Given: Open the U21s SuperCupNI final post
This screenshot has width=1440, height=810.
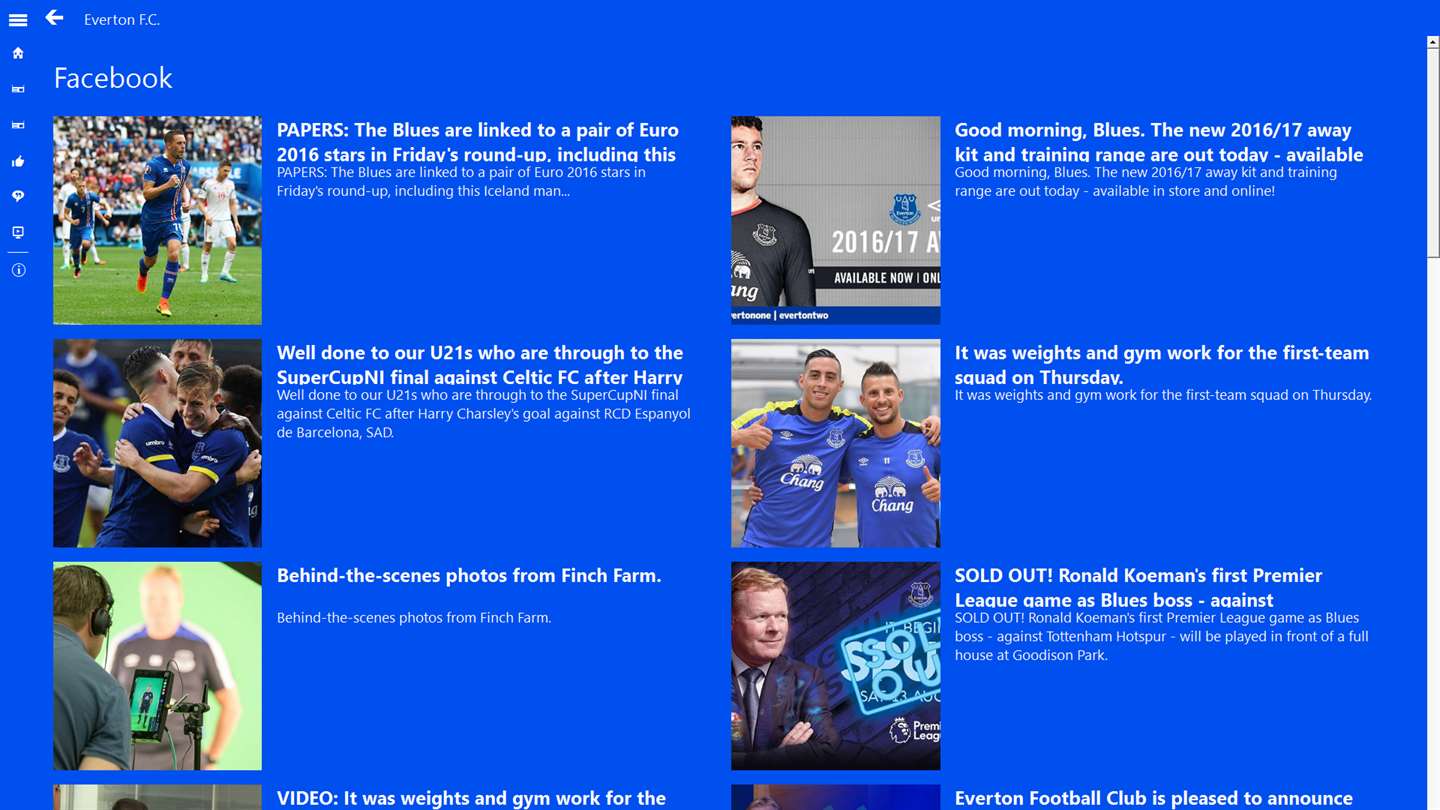Looking at the screenshot, I should 480,365.
